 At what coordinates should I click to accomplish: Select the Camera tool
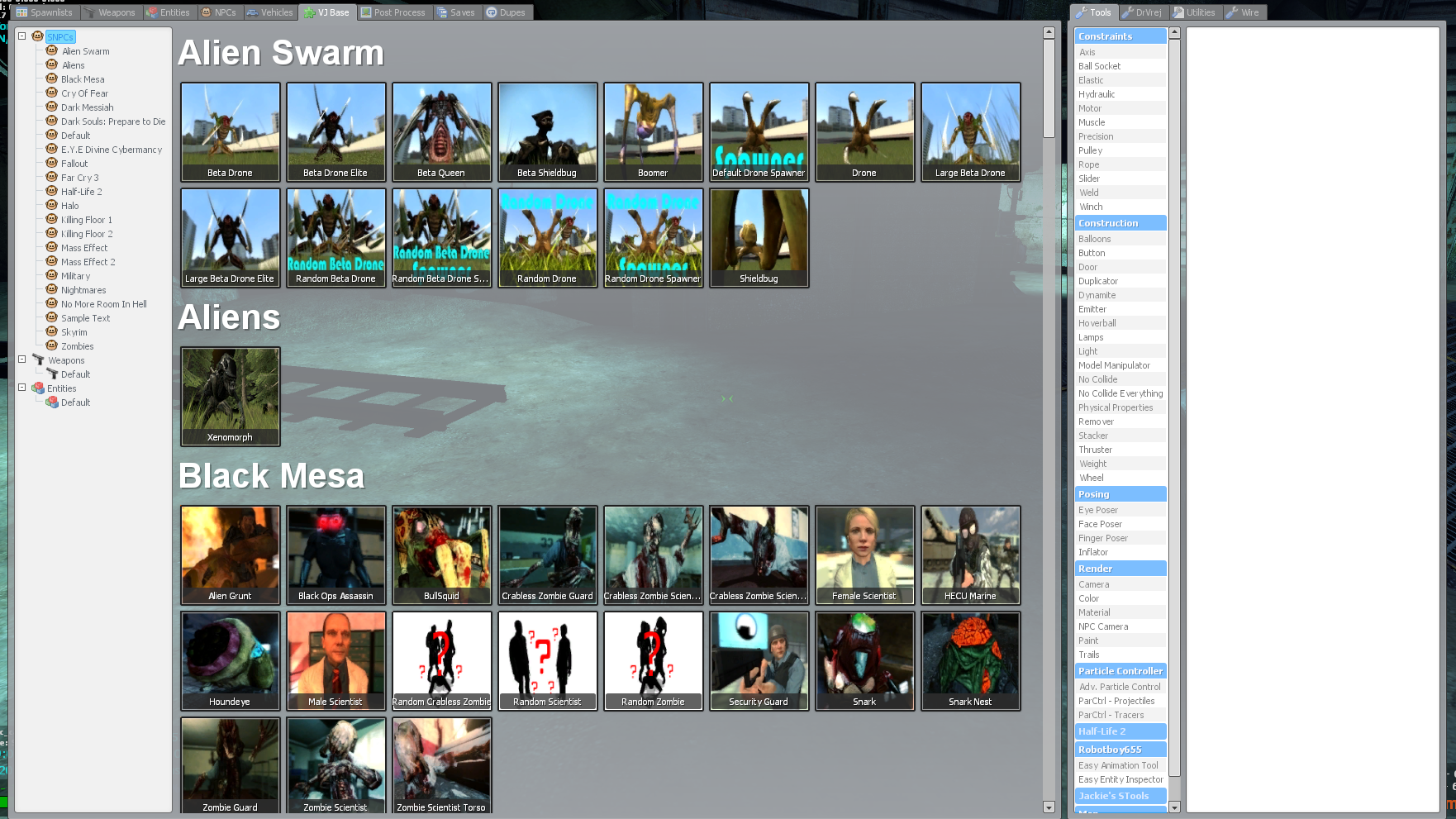(x=1121, y=584)
